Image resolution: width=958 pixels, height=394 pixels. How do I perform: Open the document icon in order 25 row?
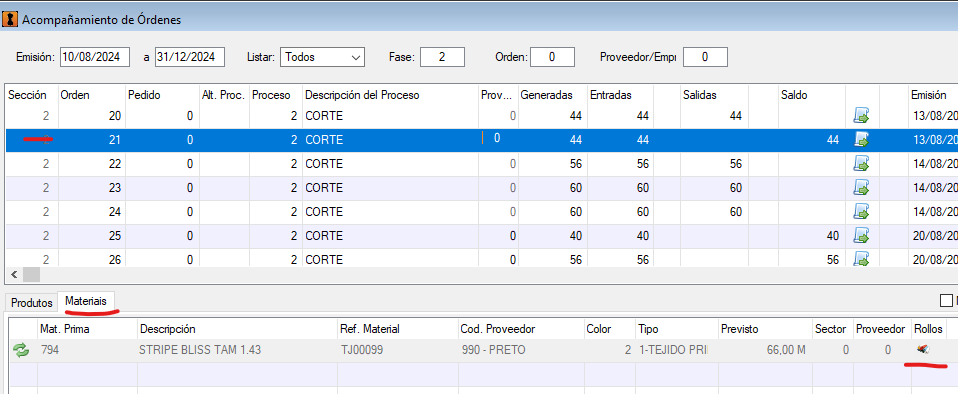point(861,235)
